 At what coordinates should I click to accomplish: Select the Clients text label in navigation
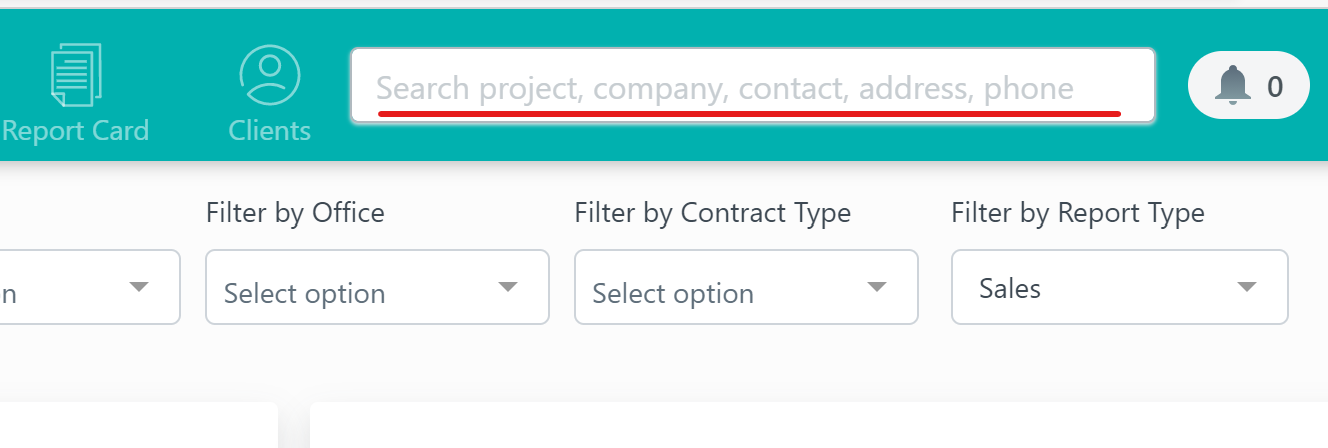(x=269, y=130)
